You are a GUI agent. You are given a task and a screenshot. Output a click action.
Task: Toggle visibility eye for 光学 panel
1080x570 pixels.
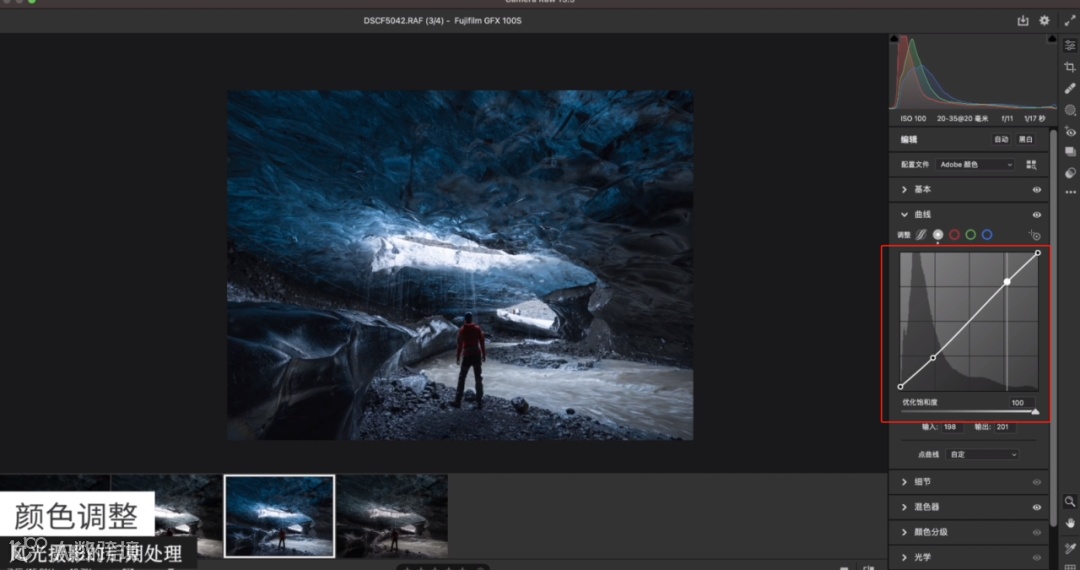1037,557
